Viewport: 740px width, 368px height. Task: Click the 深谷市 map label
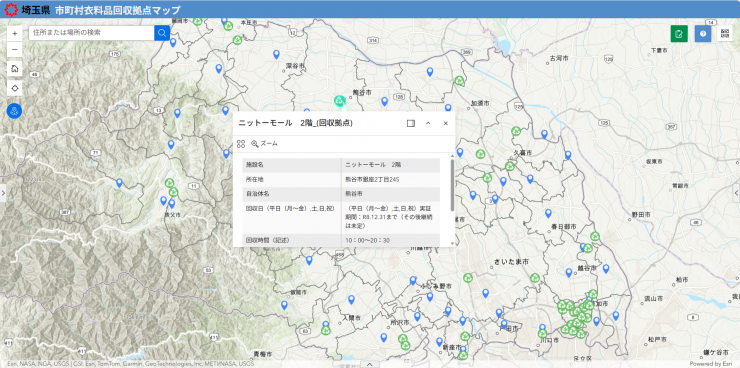click(295, 66)
